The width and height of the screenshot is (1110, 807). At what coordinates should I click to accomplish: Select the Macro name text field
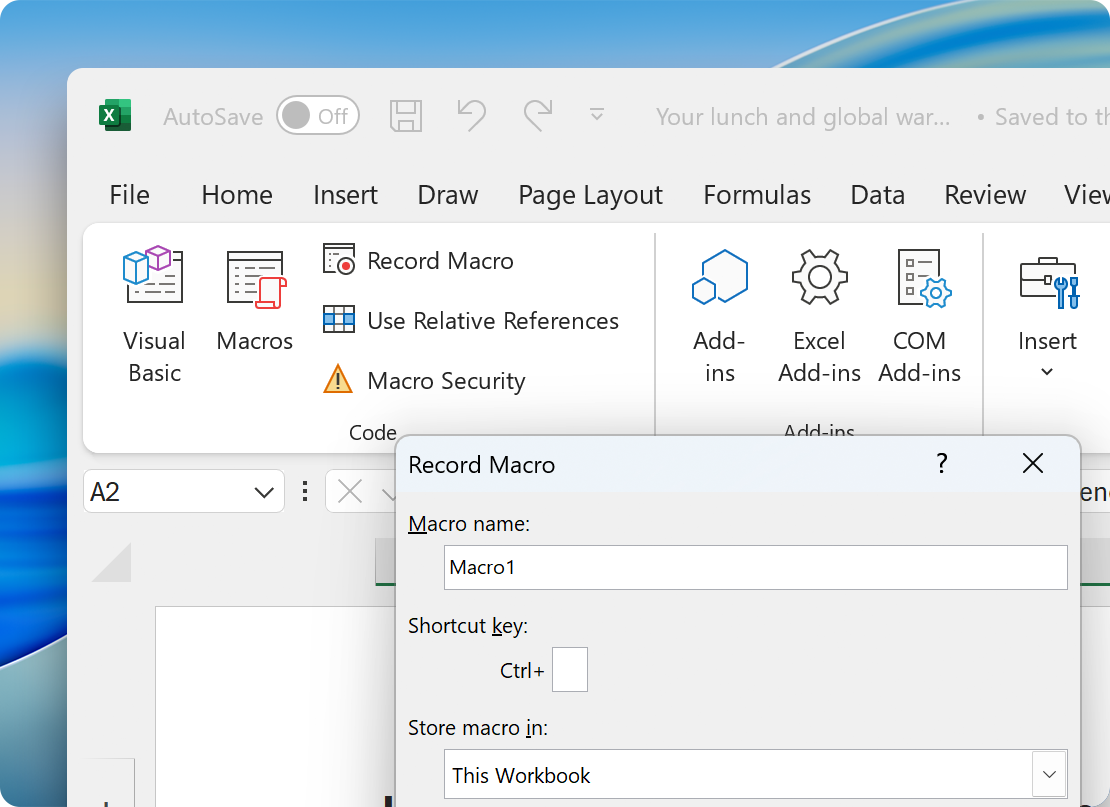click(x=755, y=567)
